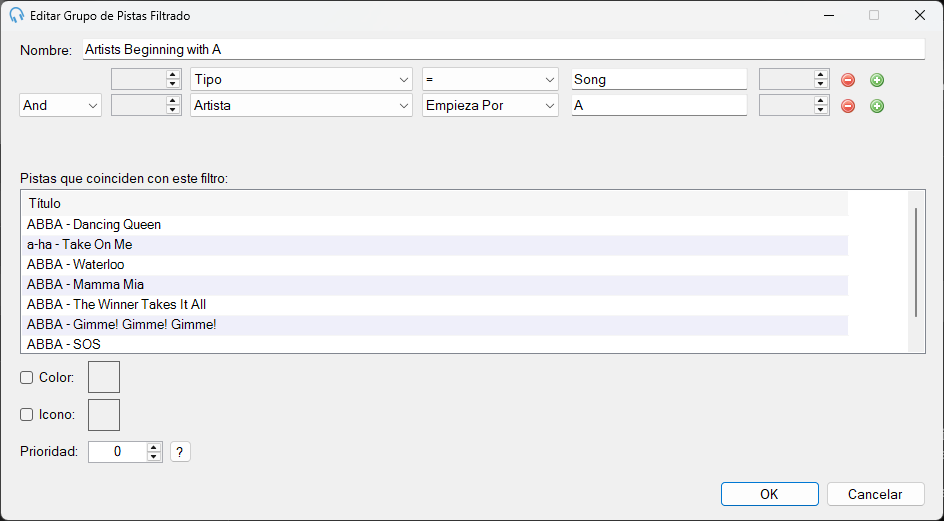Enable the Color checkbox
This screenshot has width=944, height=521.
pyautogui.click(x=26, y=378)
